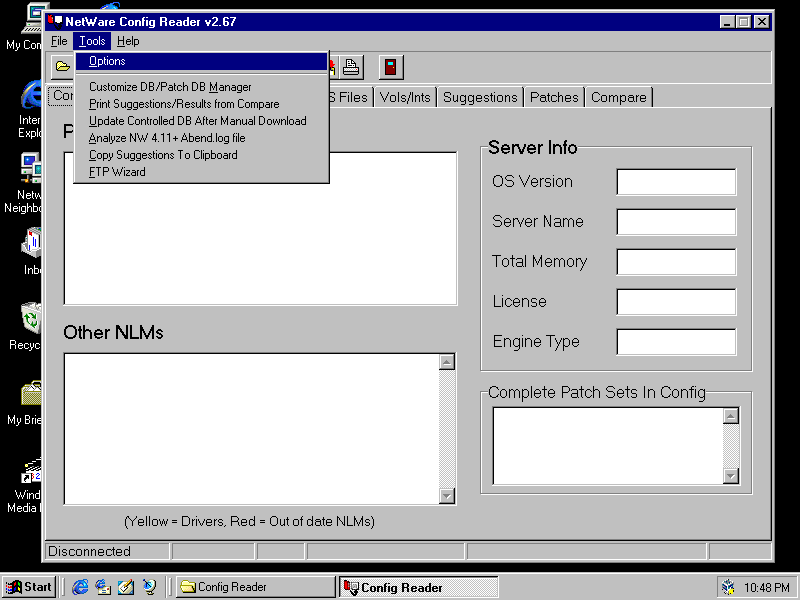Click the 10:48 PM taskbar clock
Viewport: 800px width, 600px height.
tap(766, 588)
